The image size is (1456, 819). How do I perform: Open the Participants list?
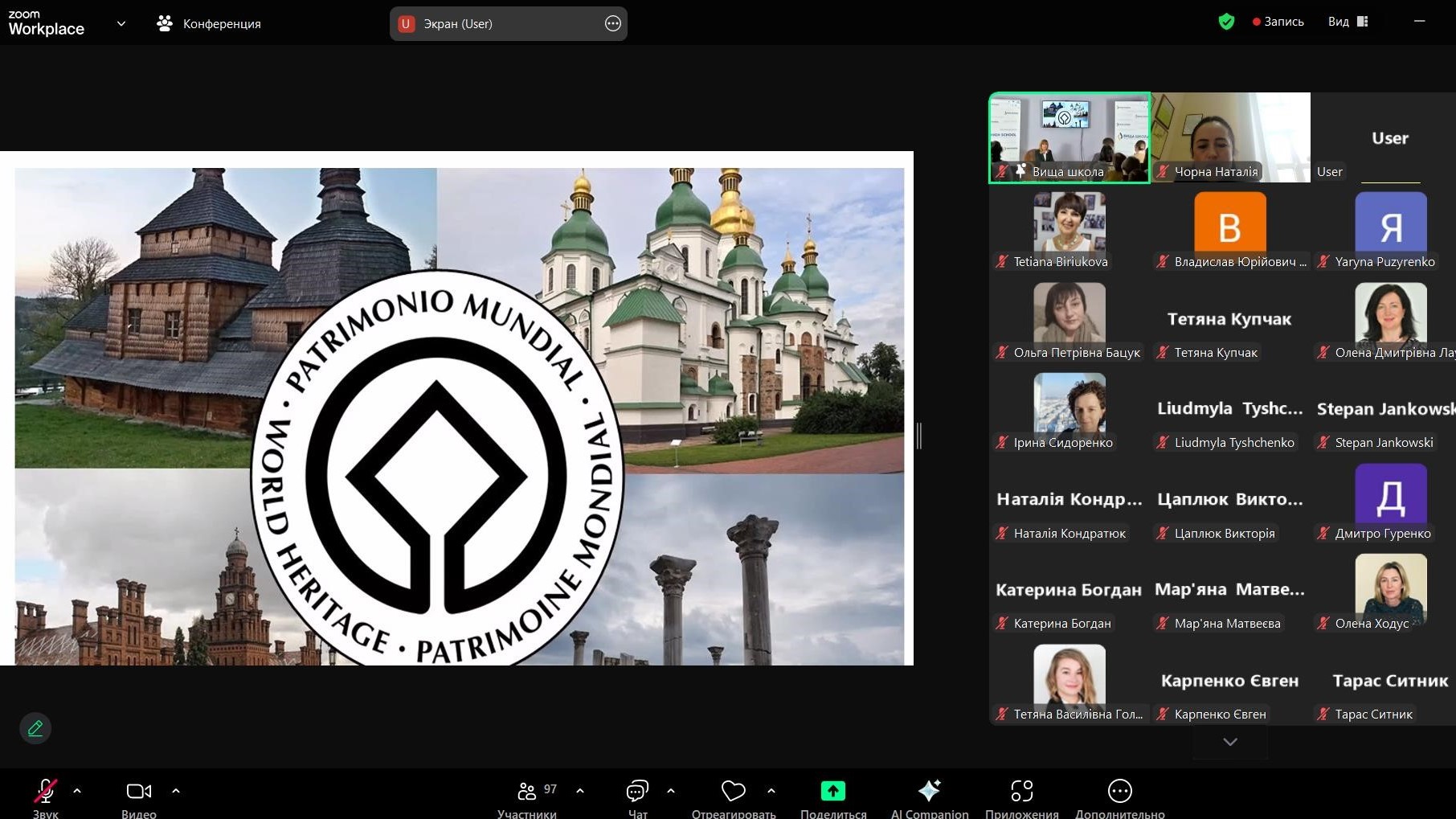527,792
